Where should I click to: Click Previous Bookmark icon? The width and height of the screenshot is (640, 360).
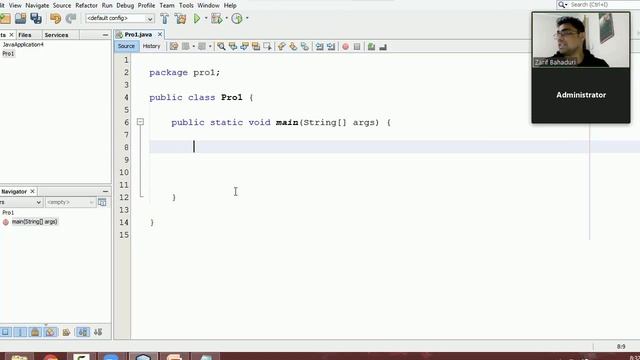click(x=282, y=47)
